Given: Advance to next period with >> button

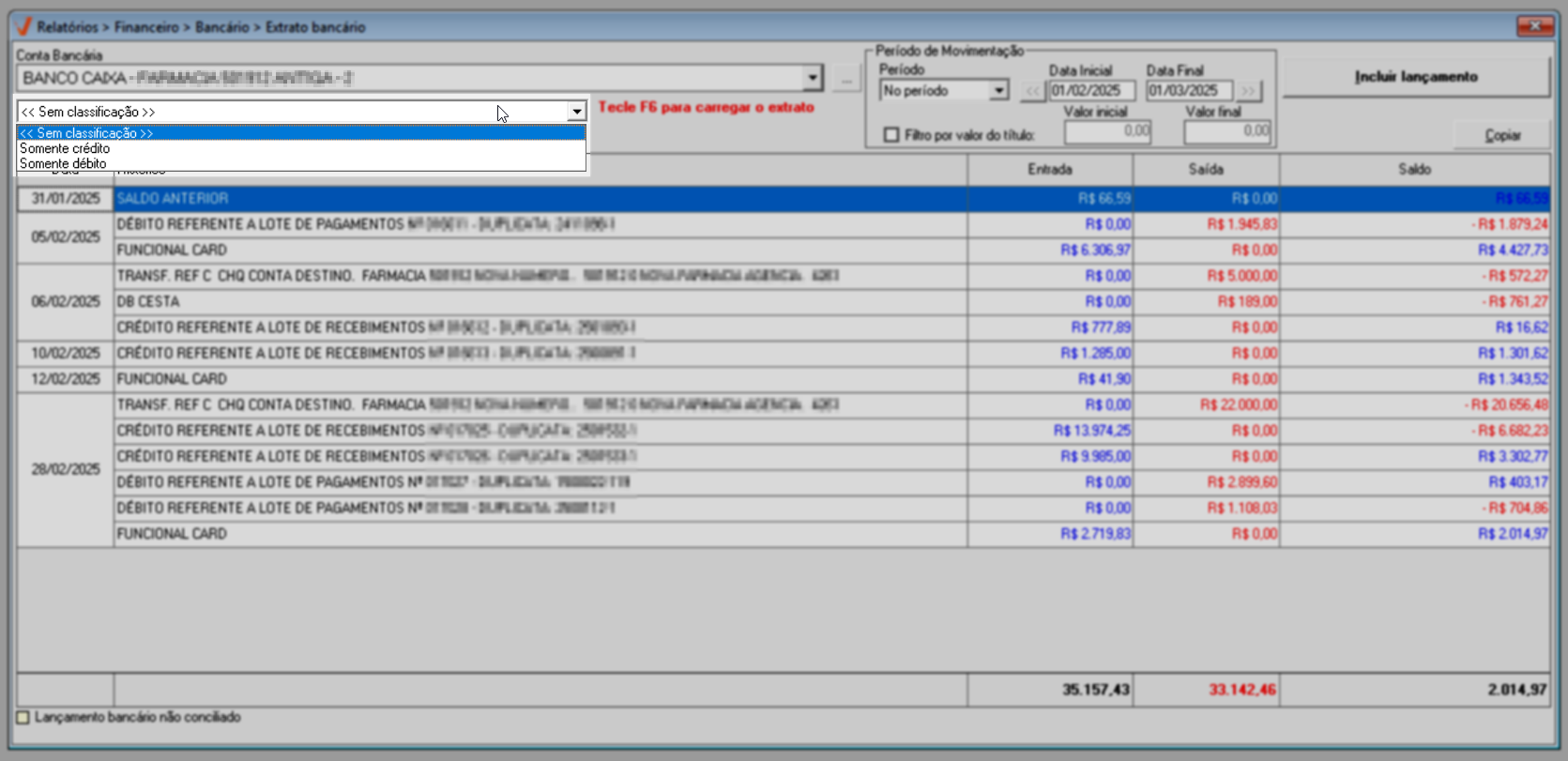Looking at the screenshot, I should 1249,91.
